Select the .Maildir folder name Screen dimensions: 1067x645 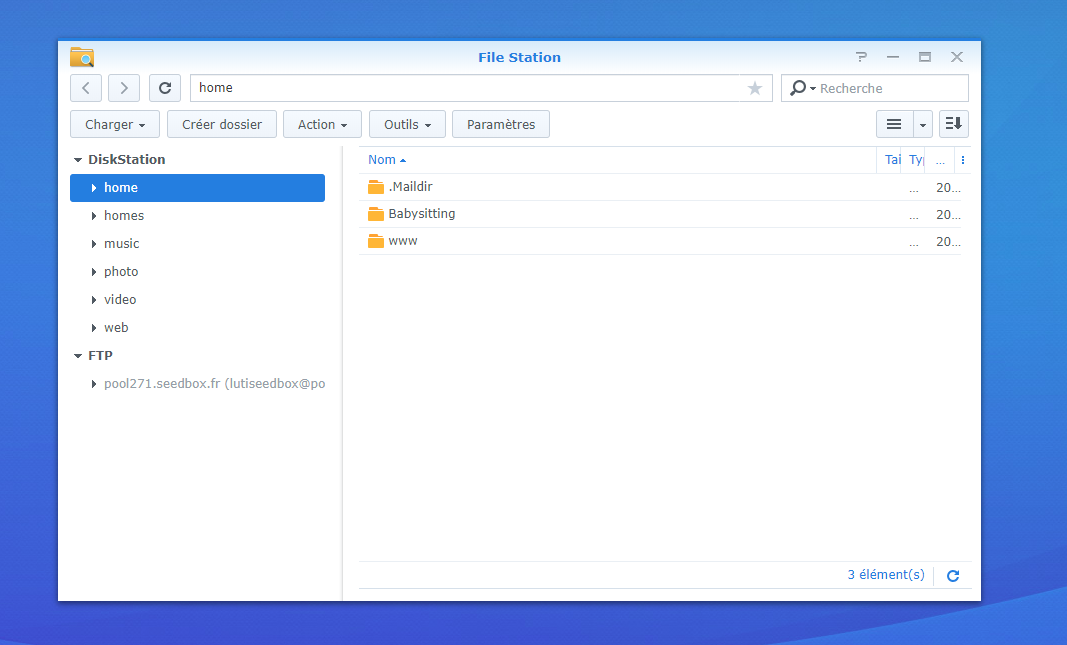410,186
